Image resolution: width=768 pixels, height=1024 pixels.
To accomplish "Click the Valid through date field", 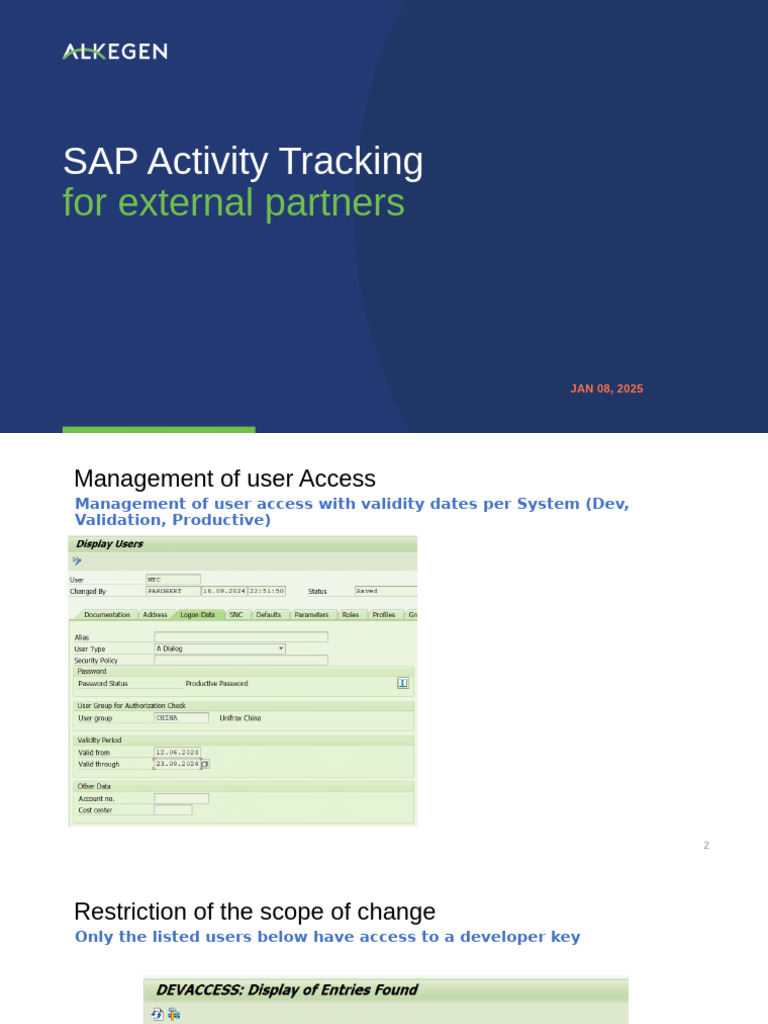I will [177, 764].
